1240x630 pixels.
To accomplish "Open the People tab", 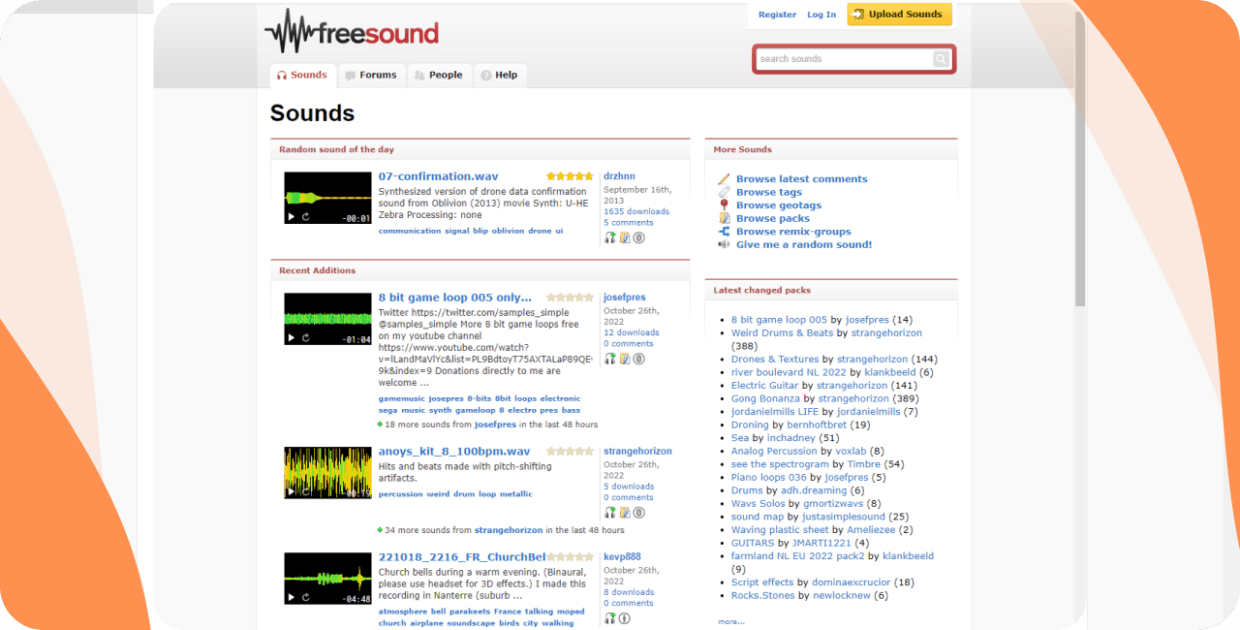I will tap(439, 74).
